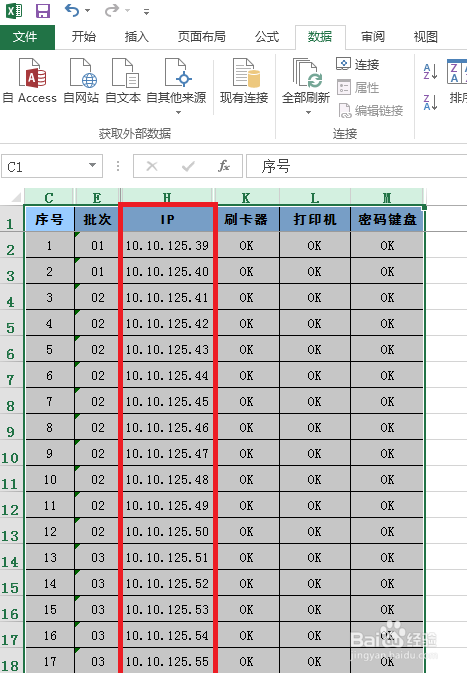Switch to the 公式 (Formulas) tab
This screenshot has height=673, width=467.
coord(267,37)
